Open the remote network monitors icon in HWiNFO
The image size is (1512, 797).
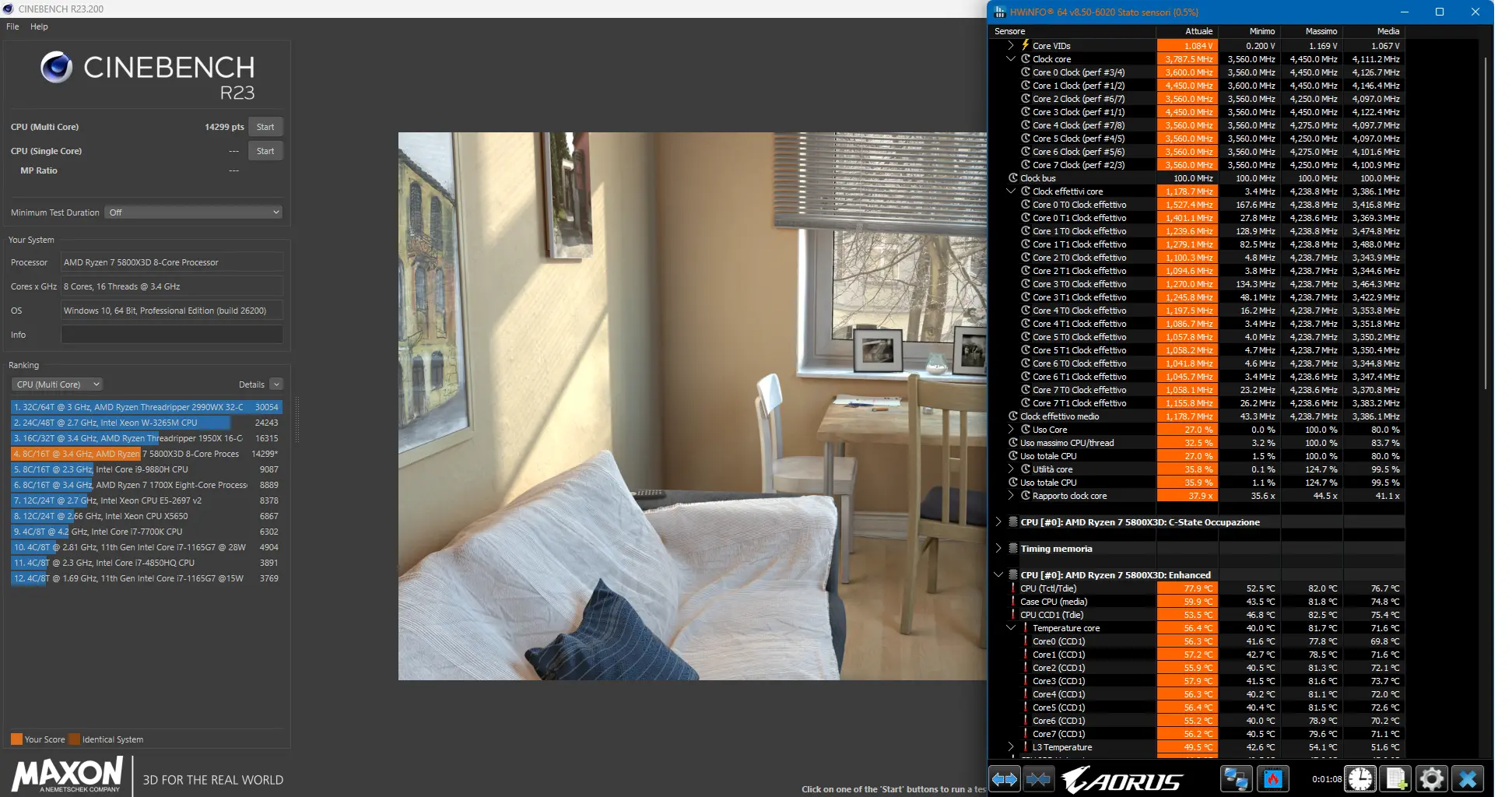(1236, 779)
